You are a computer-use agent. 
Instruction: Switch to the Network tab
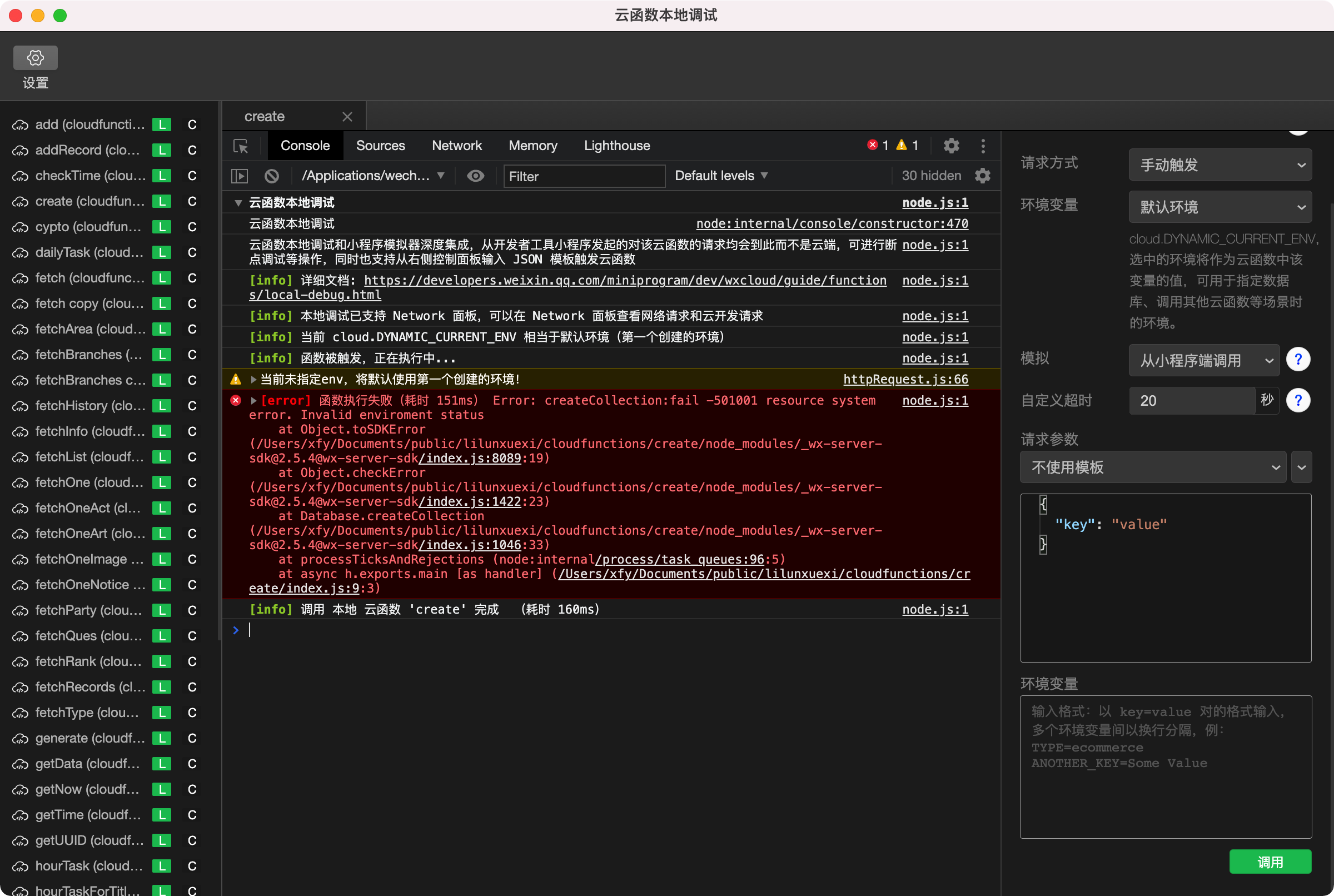point(456,146)
